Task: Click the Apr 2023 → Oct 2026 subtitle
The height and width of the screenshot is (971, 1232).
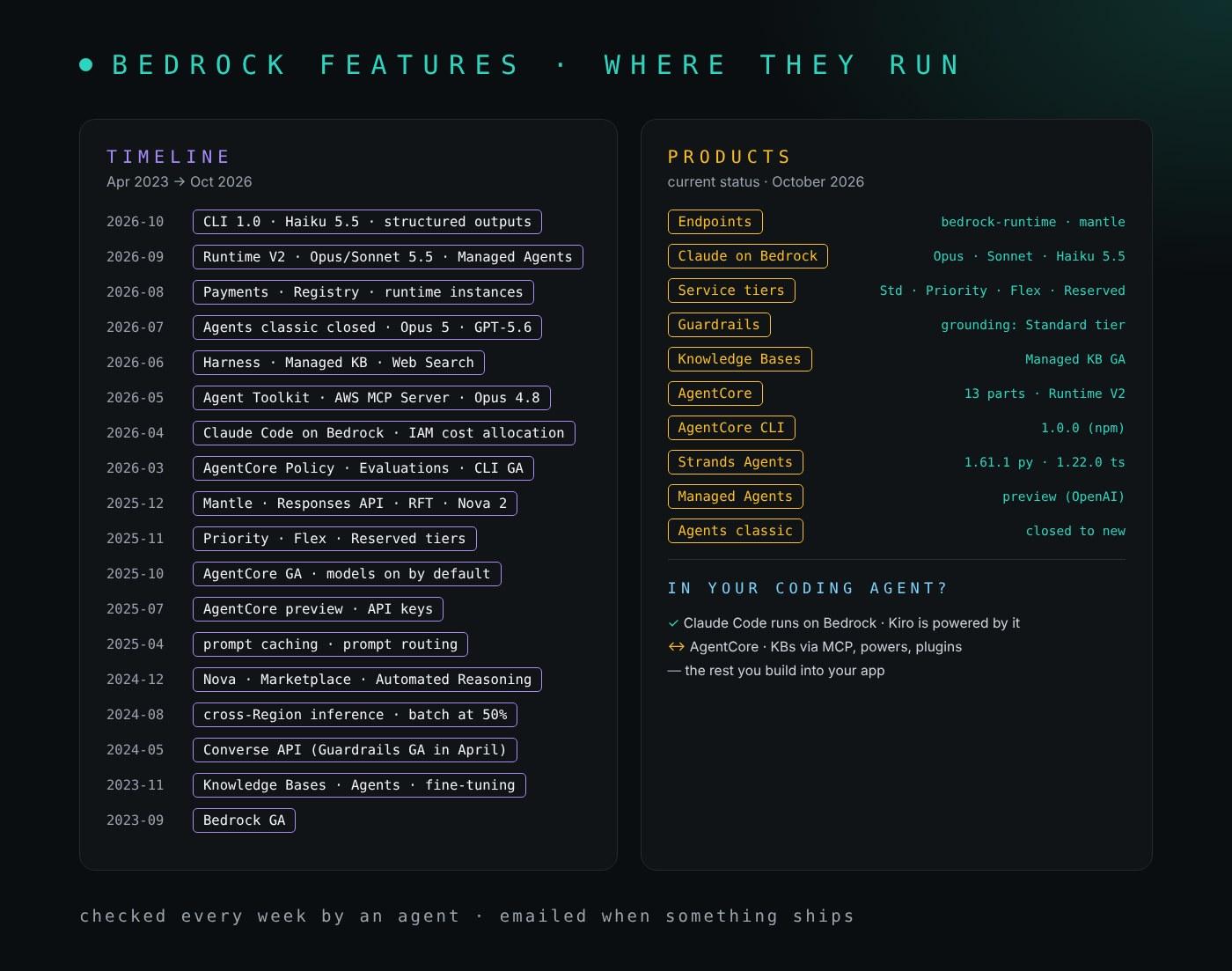Action: tap(180, 181)
